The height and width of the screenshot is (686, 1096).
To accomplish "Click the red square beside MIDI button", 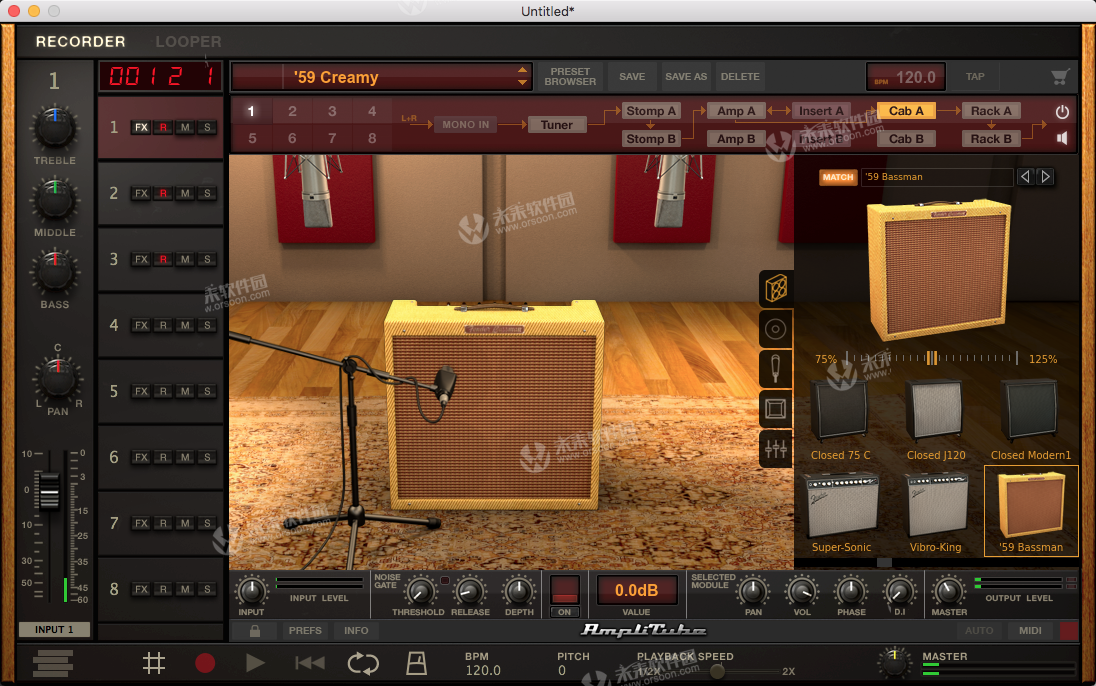I will pos(1069,631).
